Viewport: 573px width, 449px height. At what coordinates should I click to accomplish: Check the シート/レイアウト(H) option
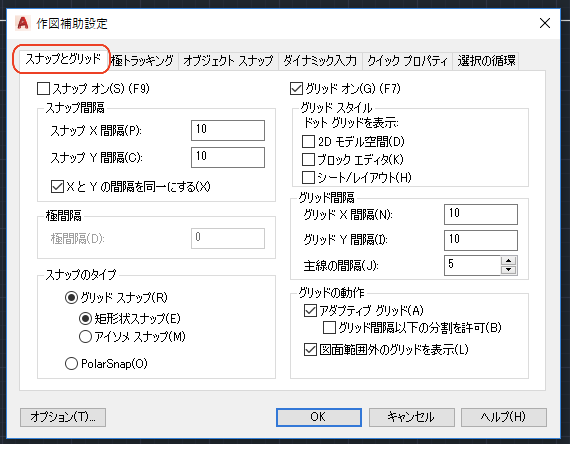(308, 178)
